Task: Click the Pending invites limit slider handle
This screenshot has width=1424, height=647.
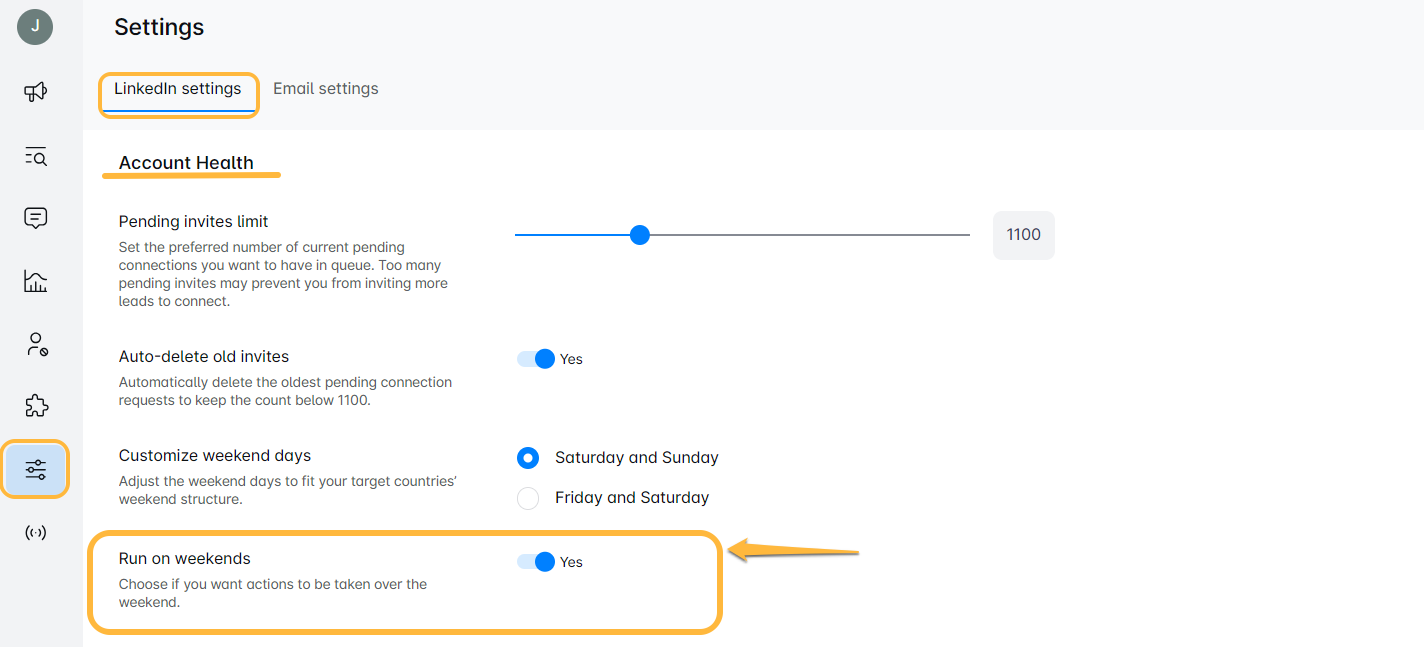Action: (x=640, y=235)
